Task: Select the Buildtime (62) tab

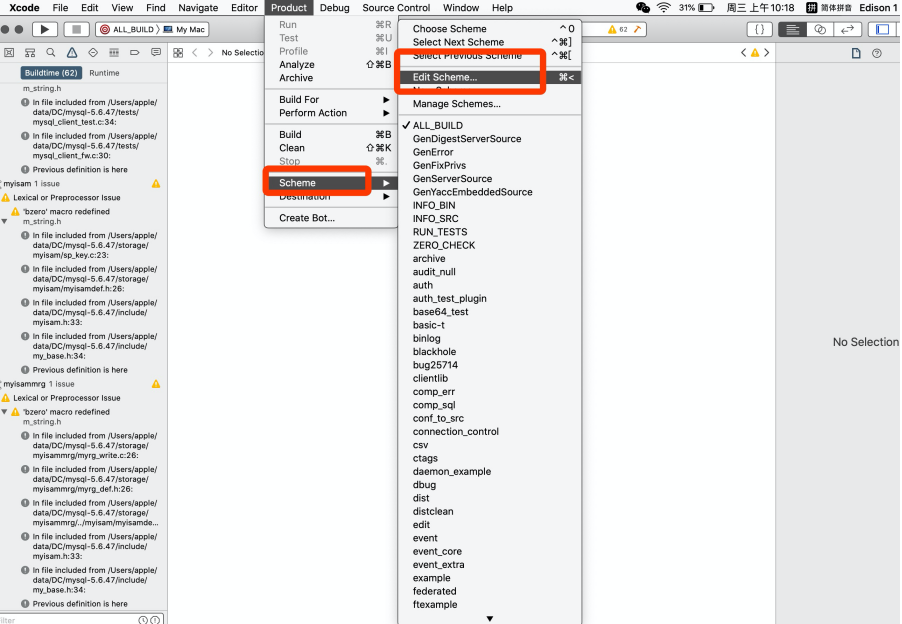Action: [51, 73]
